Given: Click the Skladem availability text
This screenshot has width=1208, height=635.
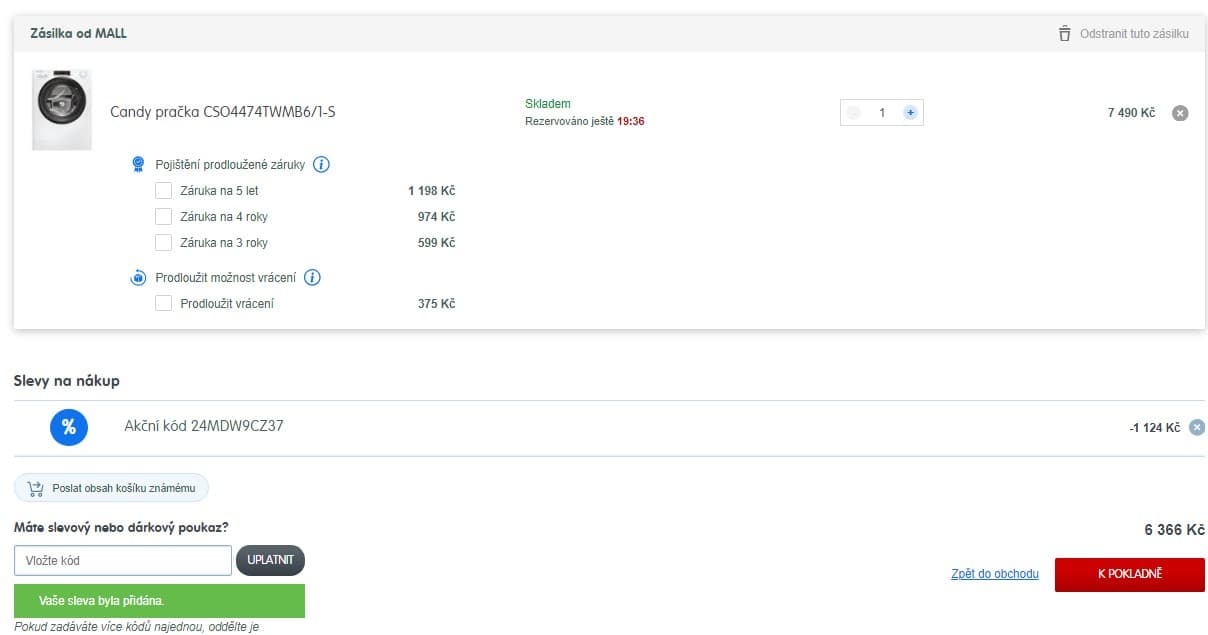Looking at the screenshot, I should (x=548, y=104).
